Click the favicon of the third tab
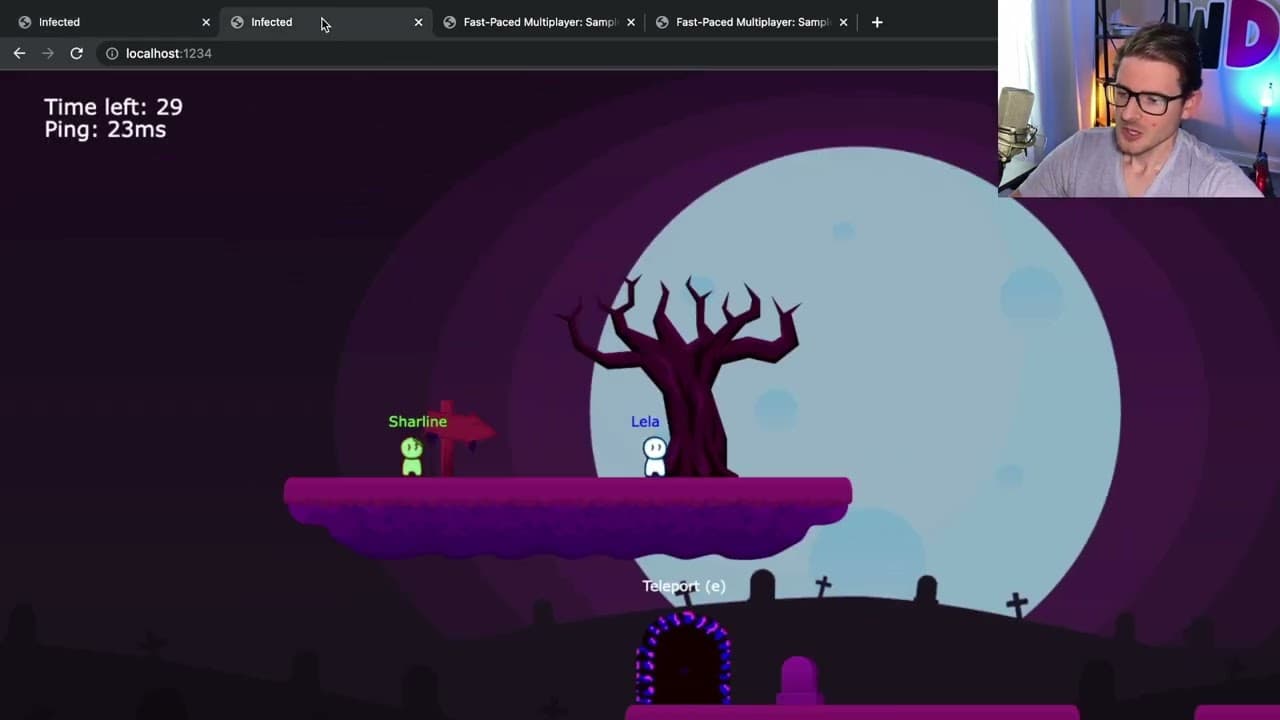This screenshot has width=1280, height=720. (x=450, y=22)
